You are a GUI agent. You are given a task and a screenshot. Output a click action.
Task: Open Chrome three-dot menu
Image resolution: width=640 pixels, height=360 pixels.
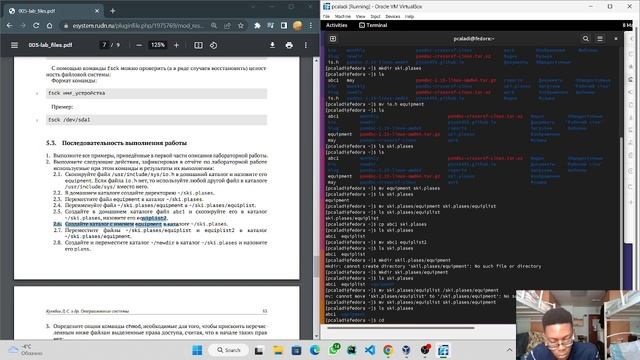311,25
